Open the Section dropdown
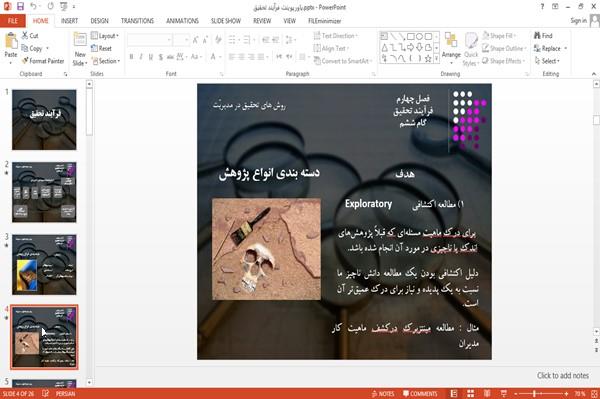The image size is (600, 399). [x=106, y=61]
